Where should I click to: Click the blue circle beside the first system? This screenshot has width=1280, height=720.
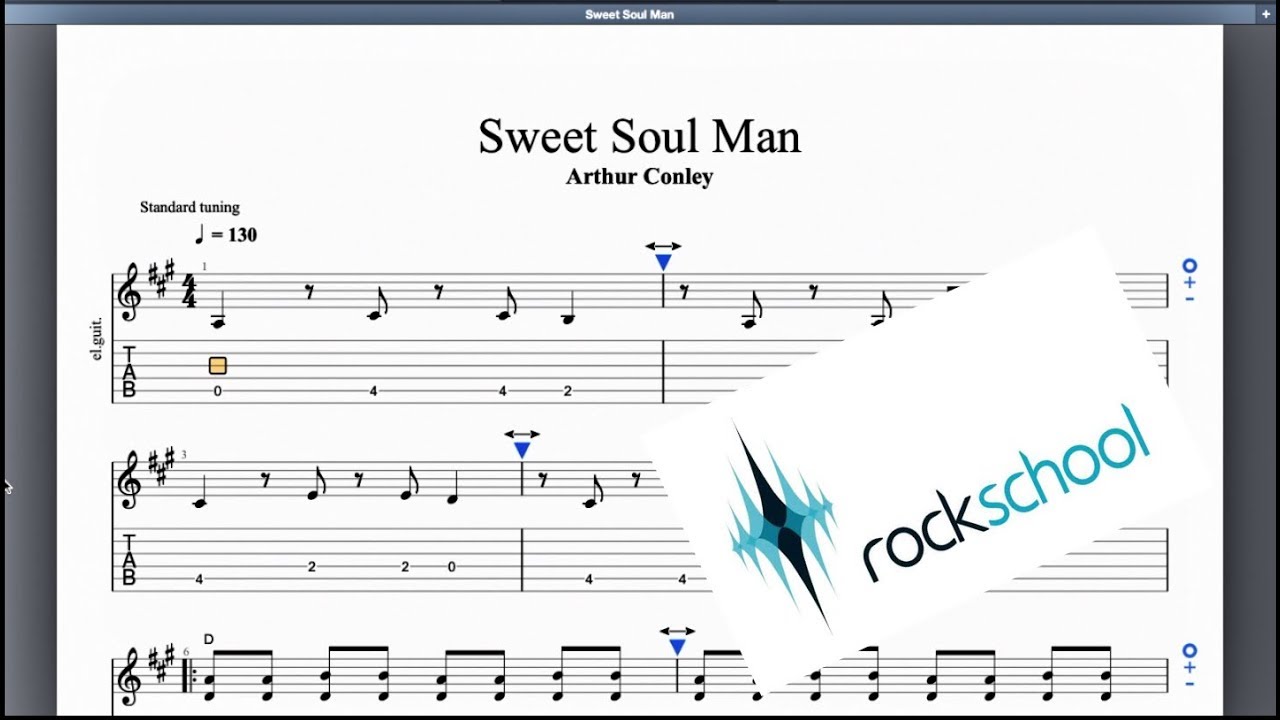coord(1189,266)
